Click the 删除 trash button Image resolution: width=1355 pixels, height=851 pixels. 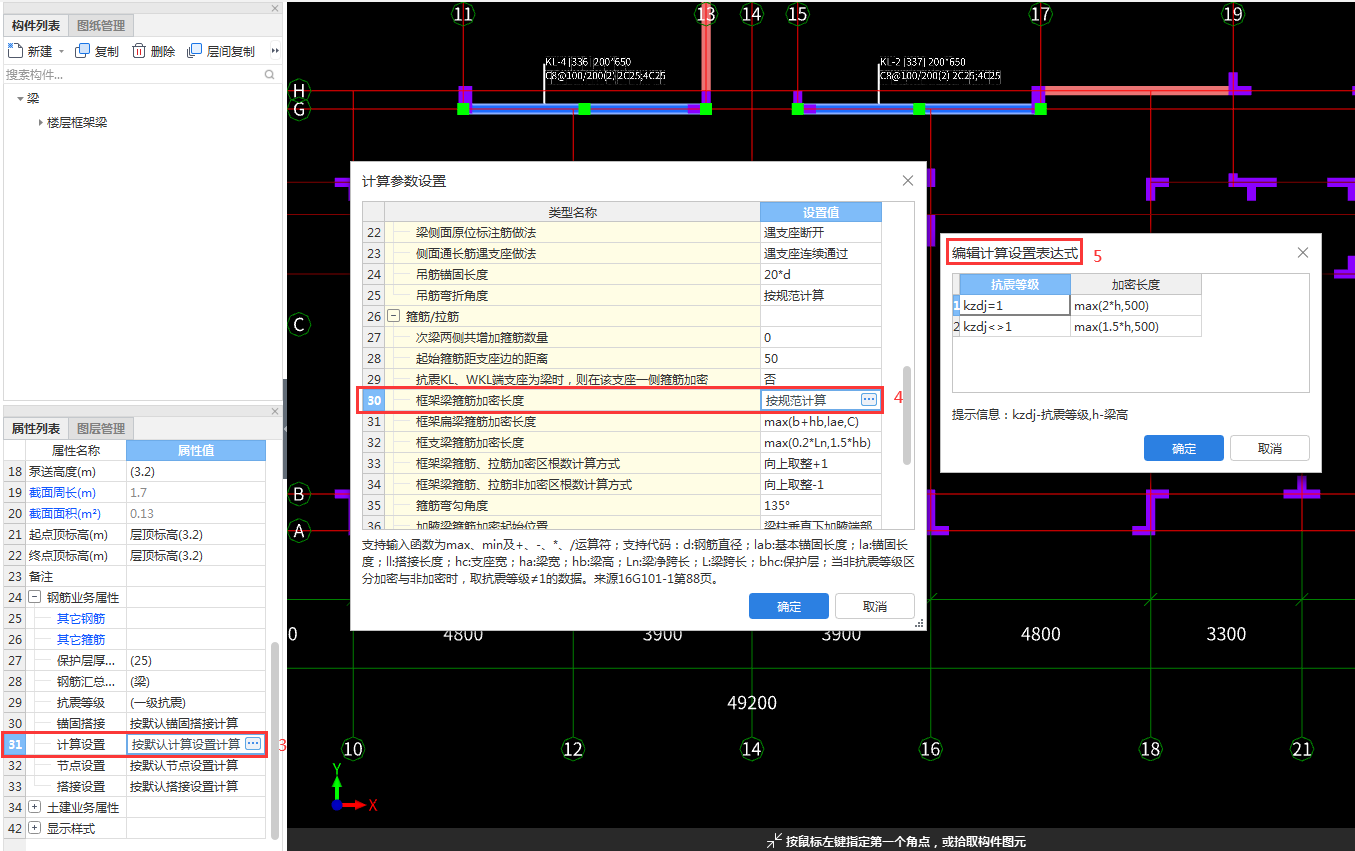pyautogui.click(x=154, y=51)
